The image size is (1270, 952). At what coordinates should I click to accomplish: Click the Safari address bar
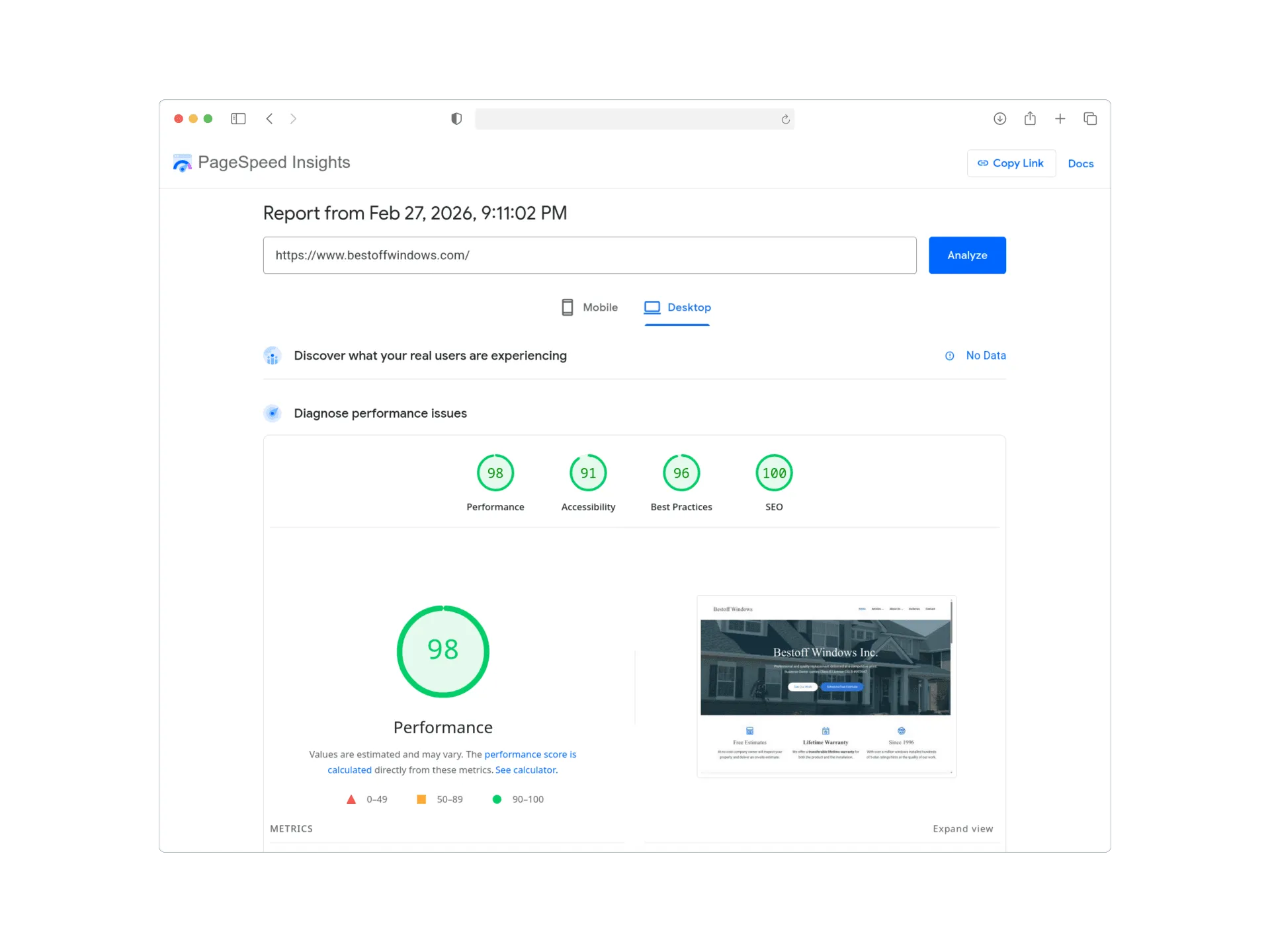tap(634, 119)
